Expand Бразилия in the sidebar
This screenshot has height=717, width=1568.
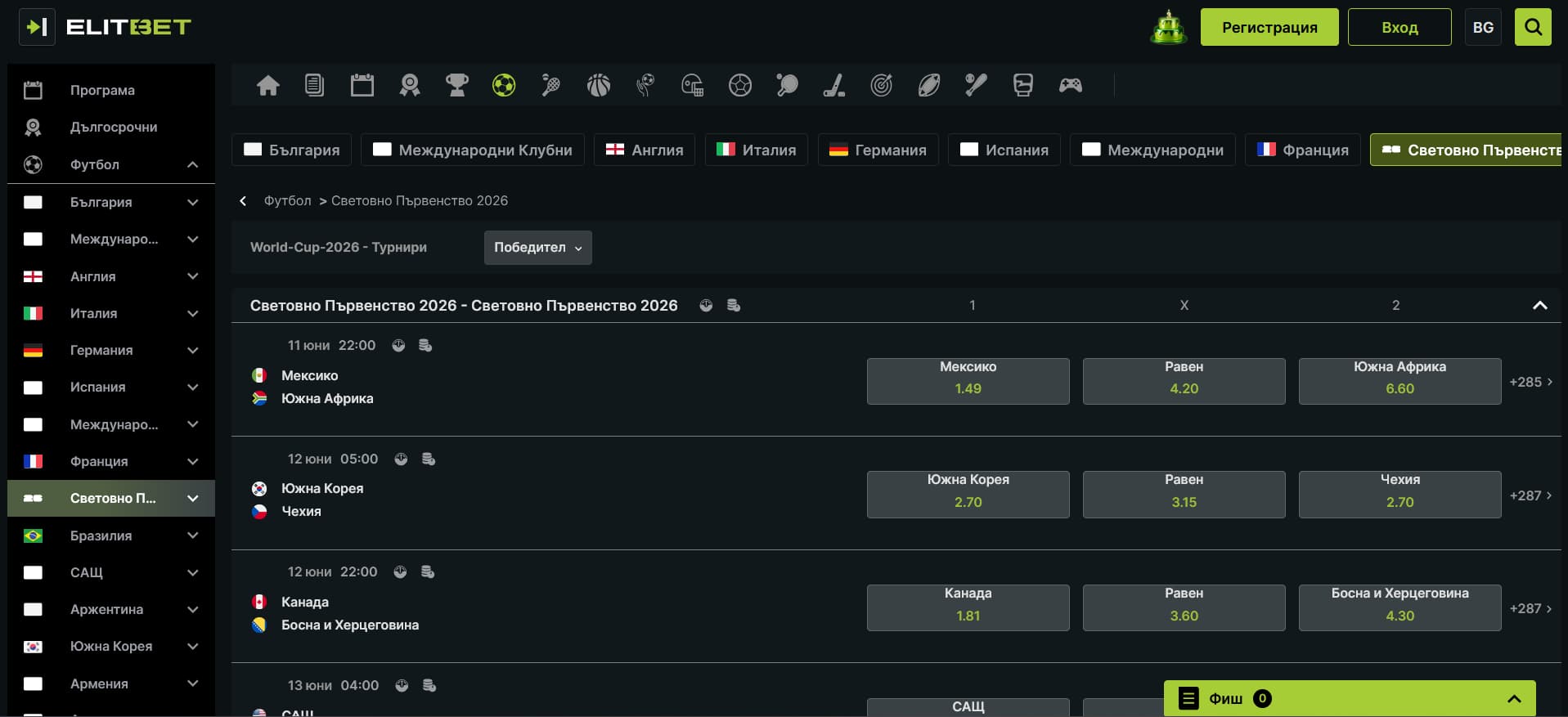(x=192, y=536)
